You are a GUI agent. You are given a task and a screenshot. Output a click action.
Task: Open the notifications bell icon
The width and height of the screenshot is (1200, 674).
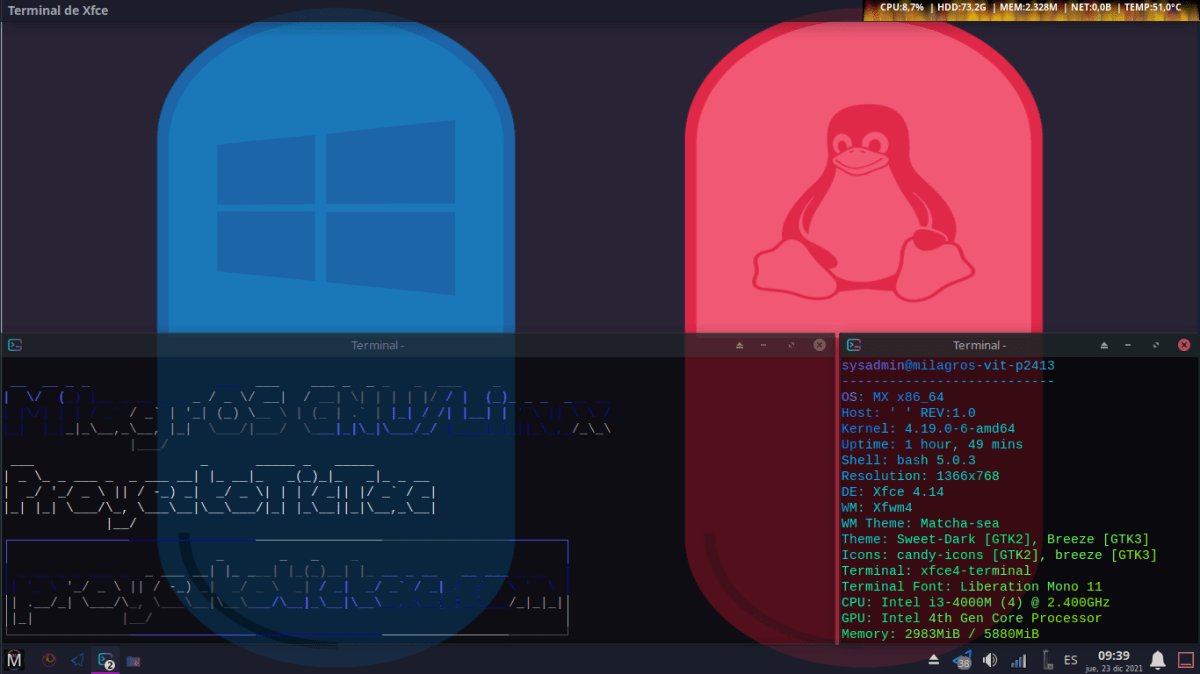[x=1157, y=660]
